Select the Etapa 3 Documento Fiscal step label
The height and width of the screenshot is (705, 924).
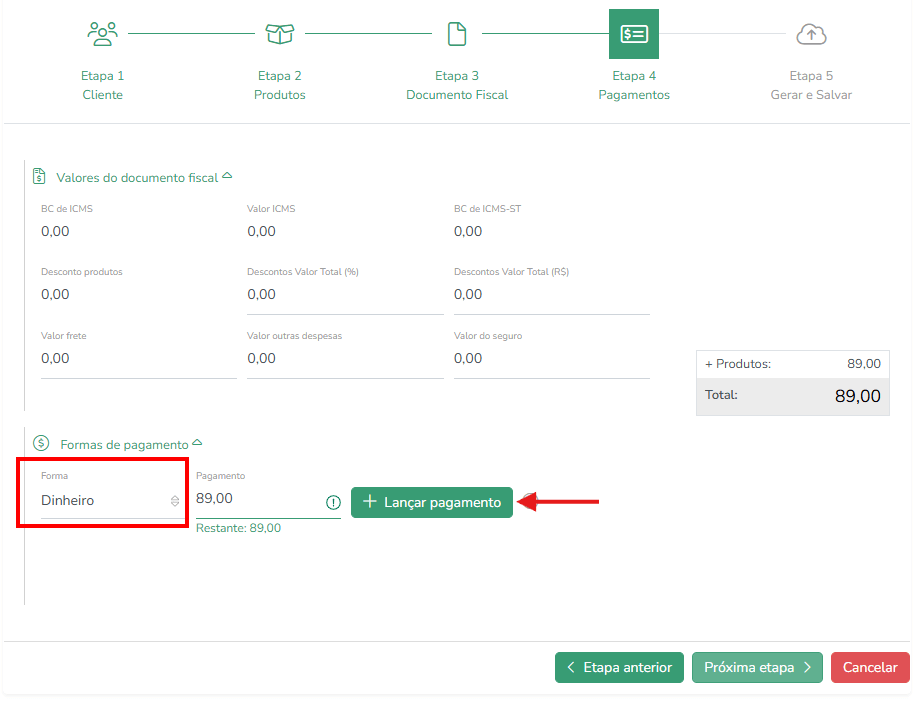[x=457, y=85]
